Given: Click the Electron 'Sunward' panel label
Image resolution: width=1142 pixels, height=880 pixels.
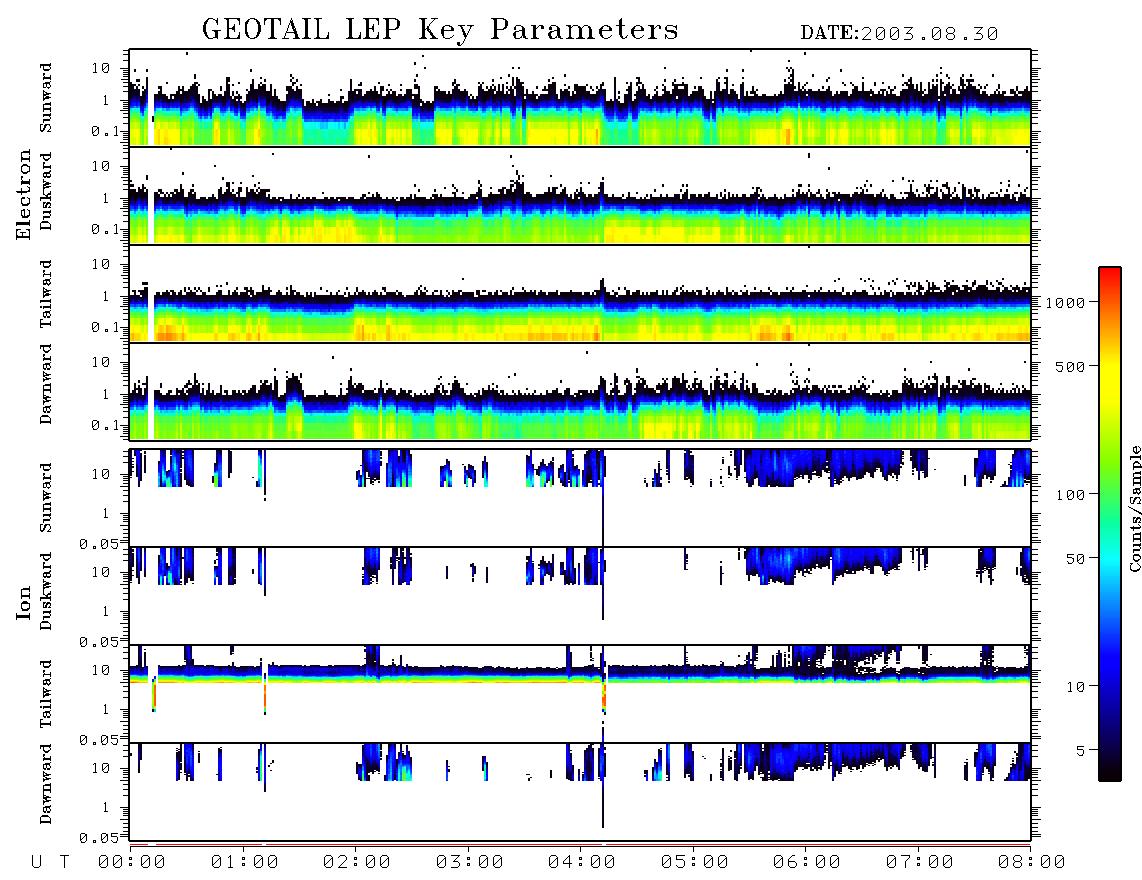Looking at the screenshot, I should tap(46, 98).
